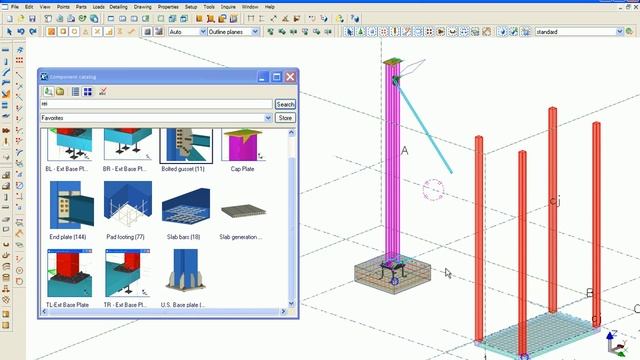Viewport: 640px width, 360px height.
Task: Select the arrow pointer tool in second toolbar row
Action: pyautogui.click(x=9, y=31)
